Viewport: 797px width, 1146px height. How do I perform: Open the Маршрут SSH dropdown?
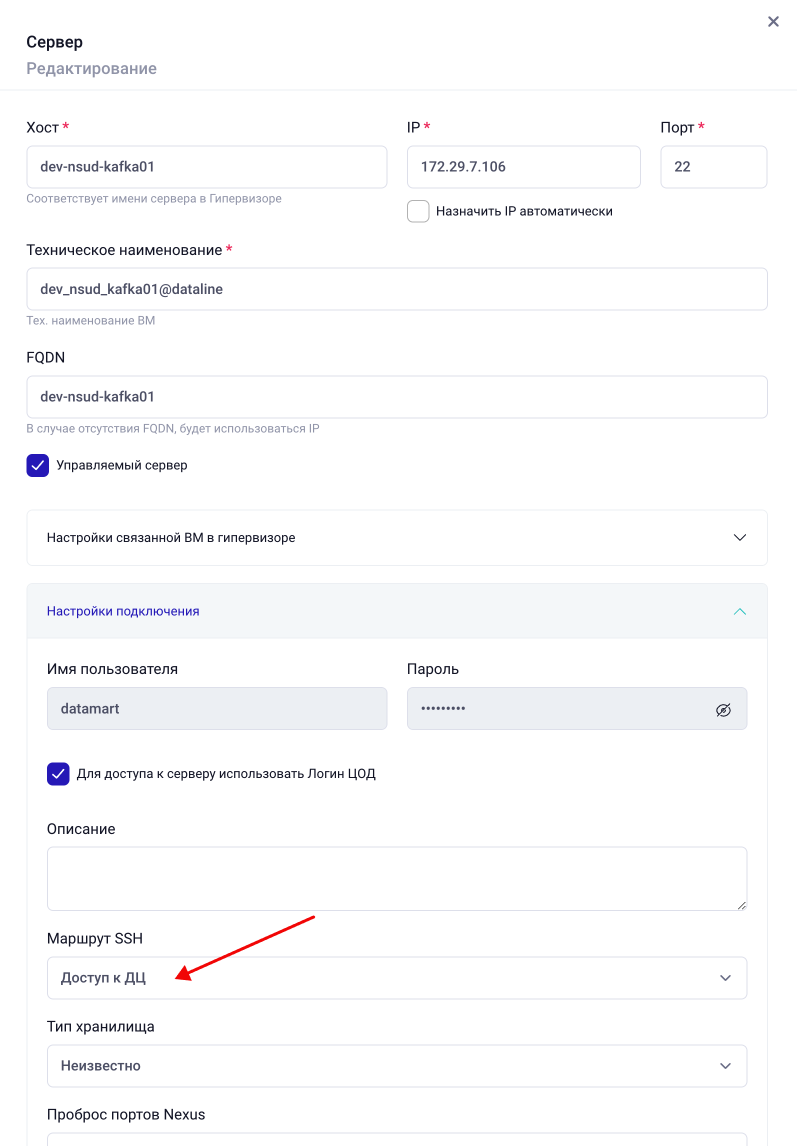(x=397, y=978)
